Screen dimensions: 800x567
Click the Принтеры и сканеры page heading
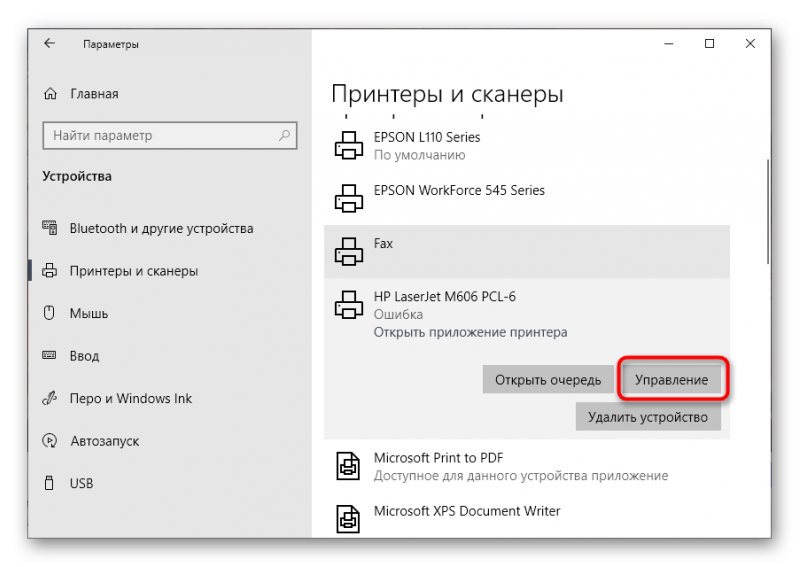447,94
